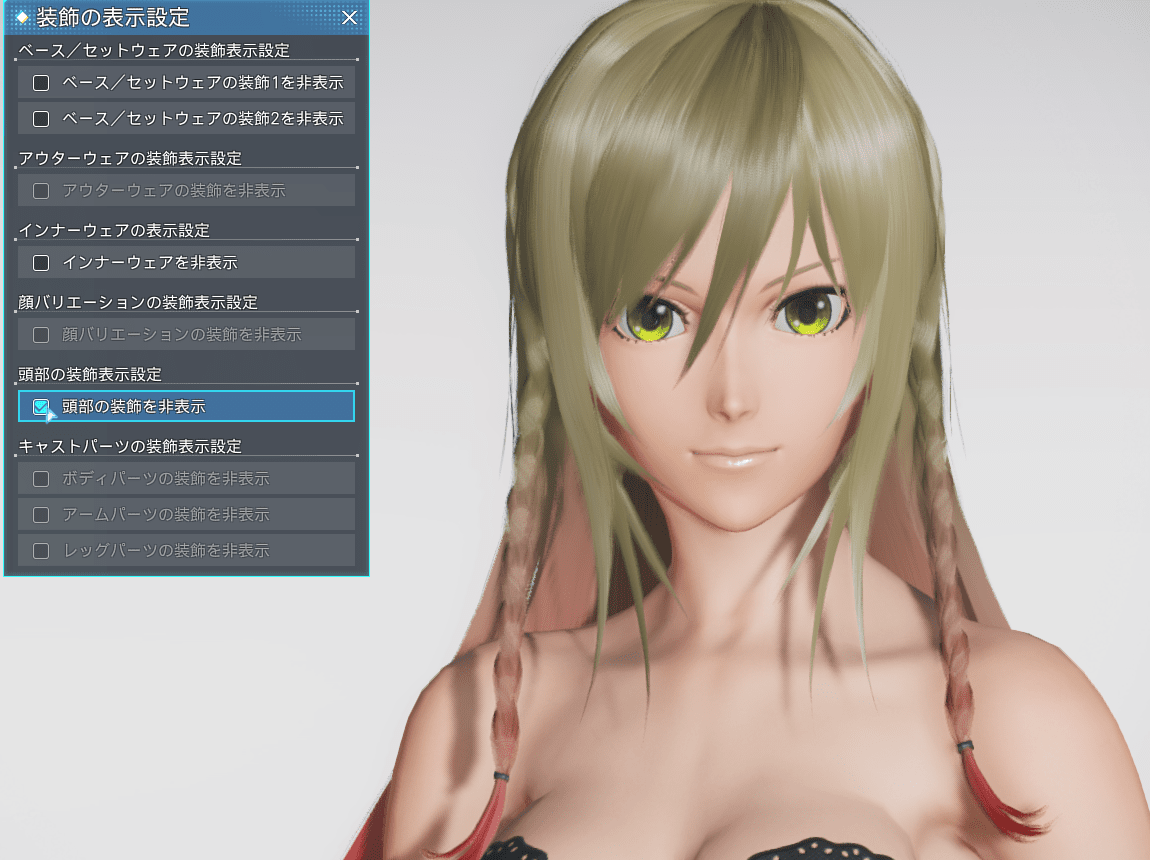Image resolution: width=1150 pixels, height=860 pixels.
Task: Close the 装飾の表示設定 dialog
Action: coord(349,17)
